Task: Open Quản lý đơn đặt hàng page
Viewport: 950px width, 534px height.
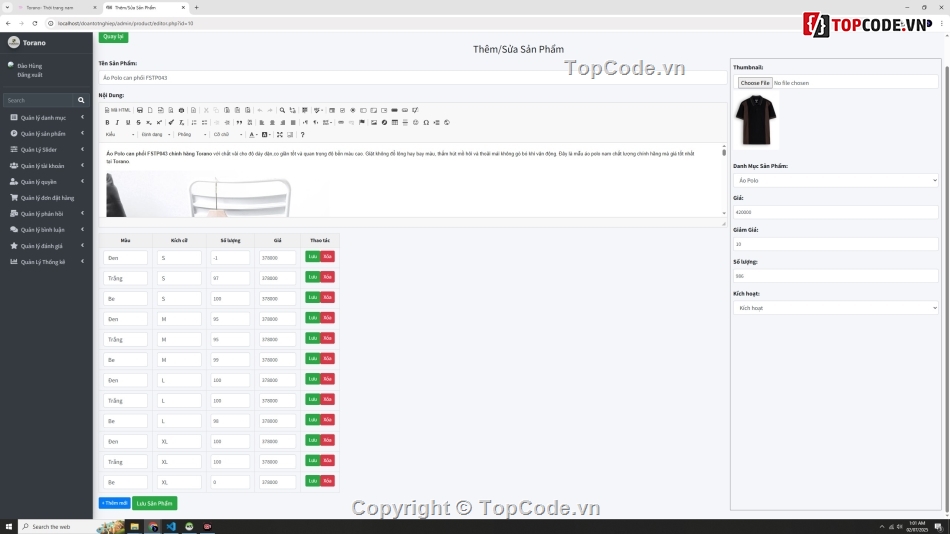Action: pyautogui.click(x=46, y=198)
